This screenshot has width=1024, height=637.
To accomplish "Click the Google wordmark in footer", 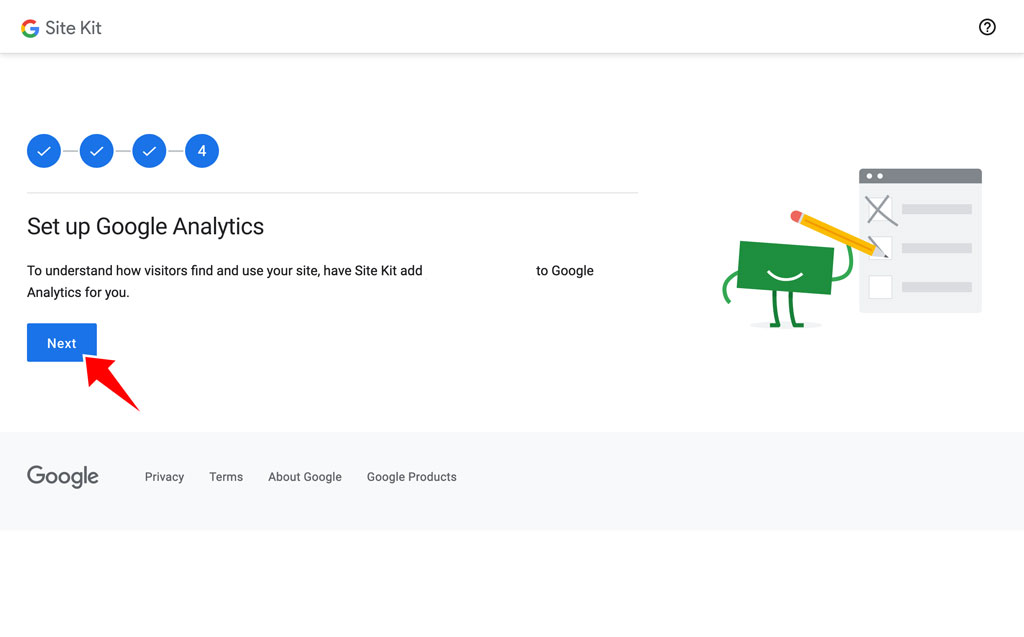I will tap(63, 476).
